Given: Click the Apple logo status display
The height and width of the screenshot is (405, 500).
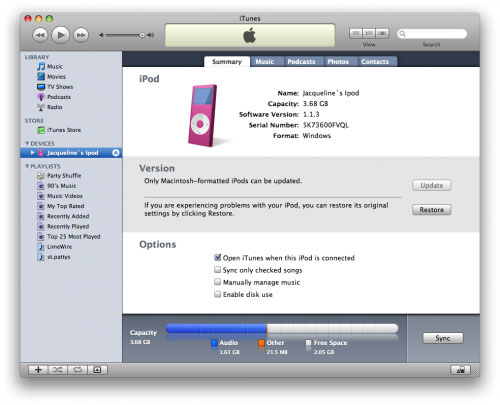Looking at the screenshot, I should tap(250, 35).
